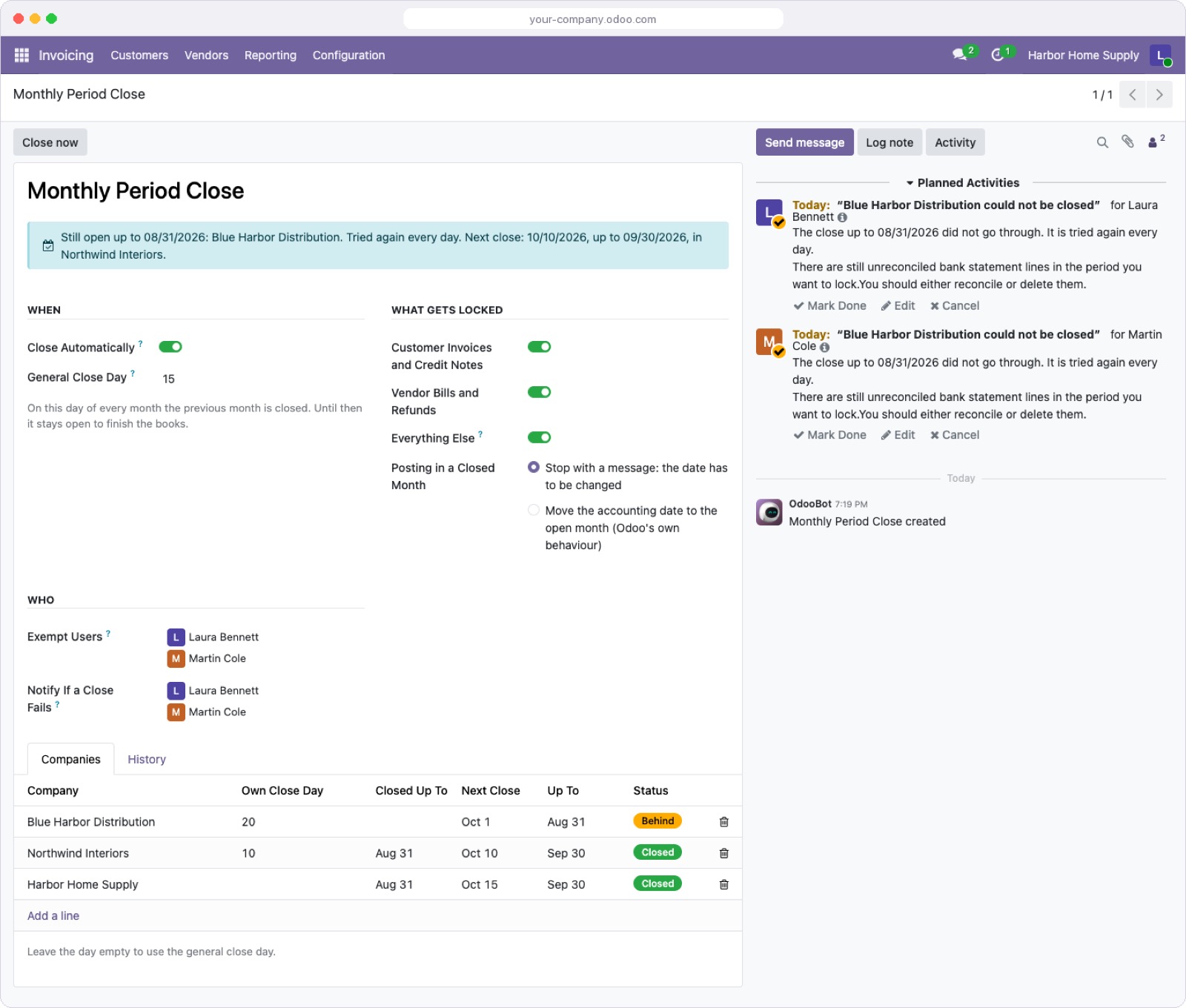Switch to the Companies tab

pos(71,759)
